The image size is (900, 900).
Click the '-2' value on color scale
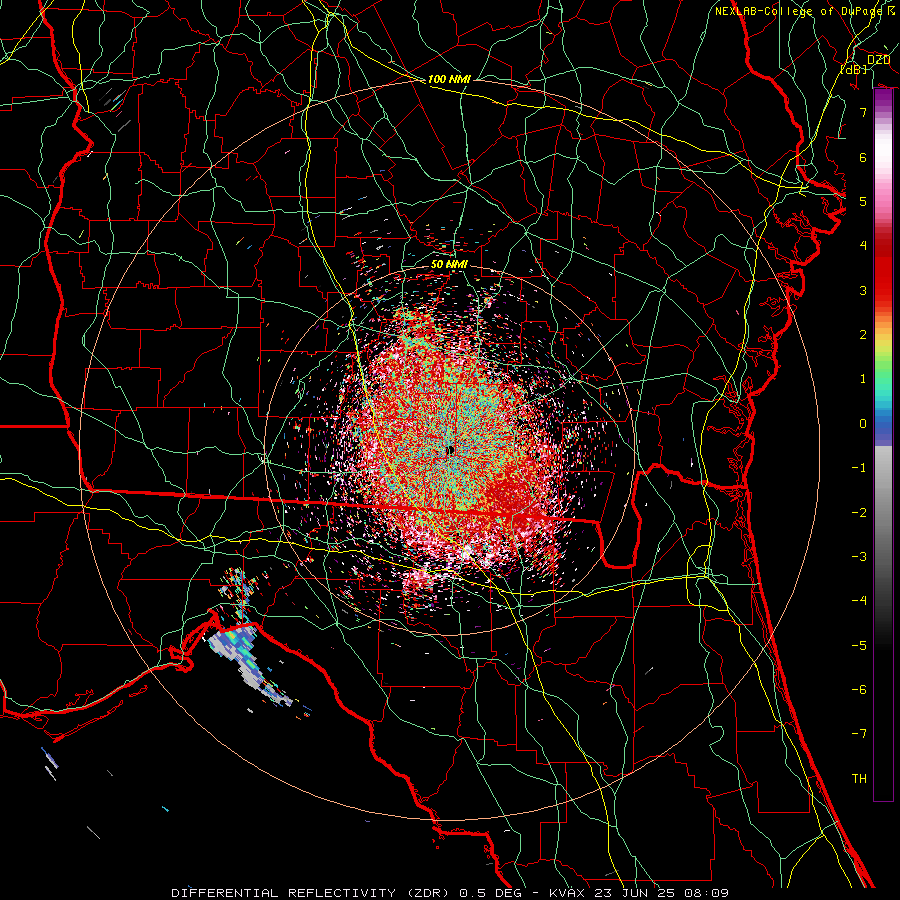coord(859,513)
